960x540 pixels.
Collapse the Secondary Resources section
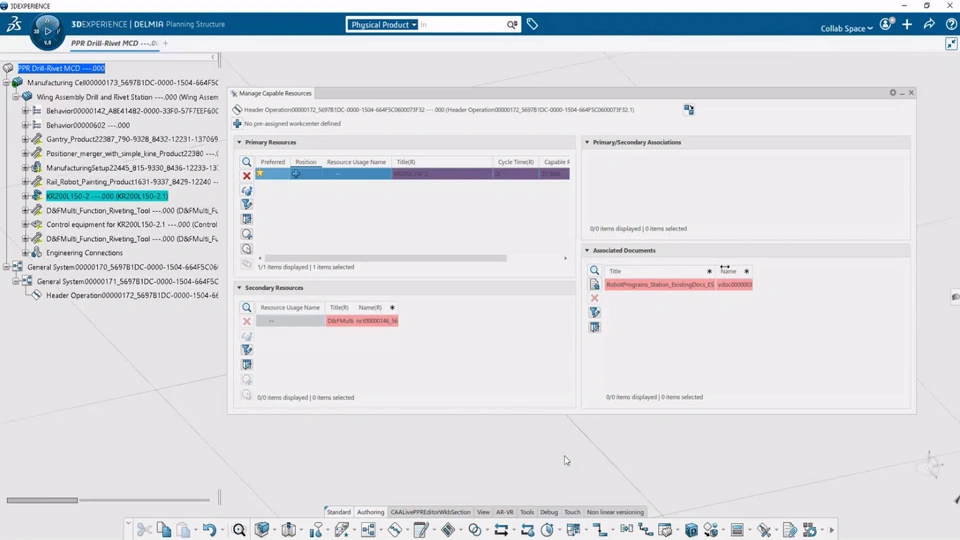click(x=239, y=288)
